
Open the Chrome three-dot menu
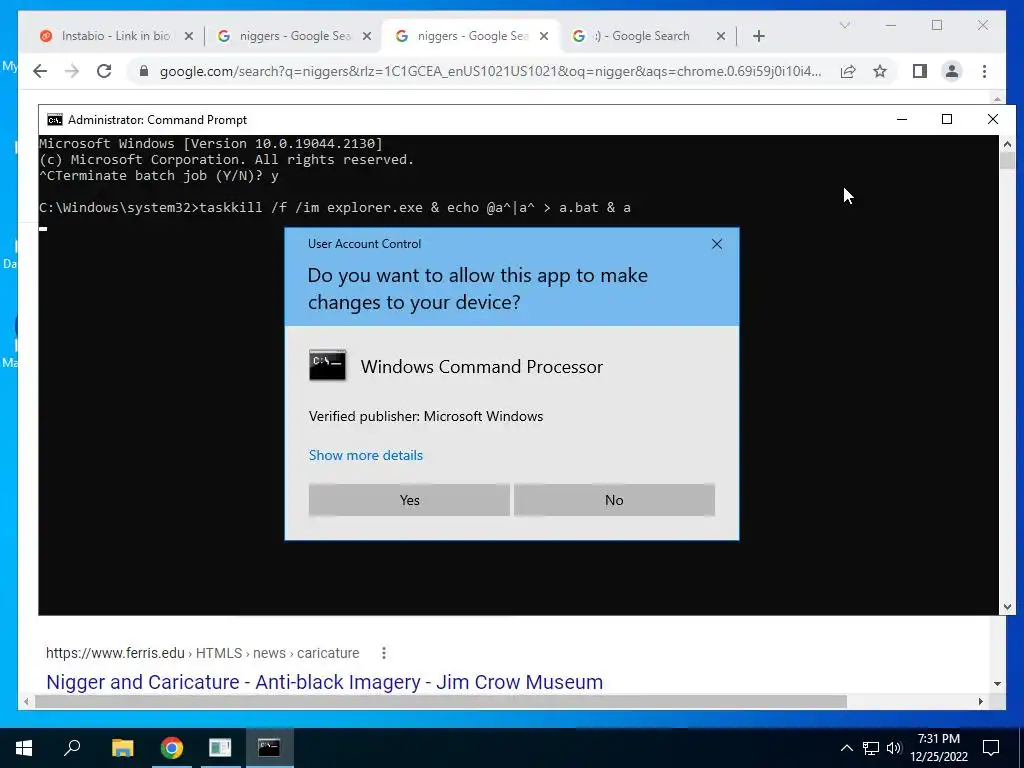coord(984,71)
